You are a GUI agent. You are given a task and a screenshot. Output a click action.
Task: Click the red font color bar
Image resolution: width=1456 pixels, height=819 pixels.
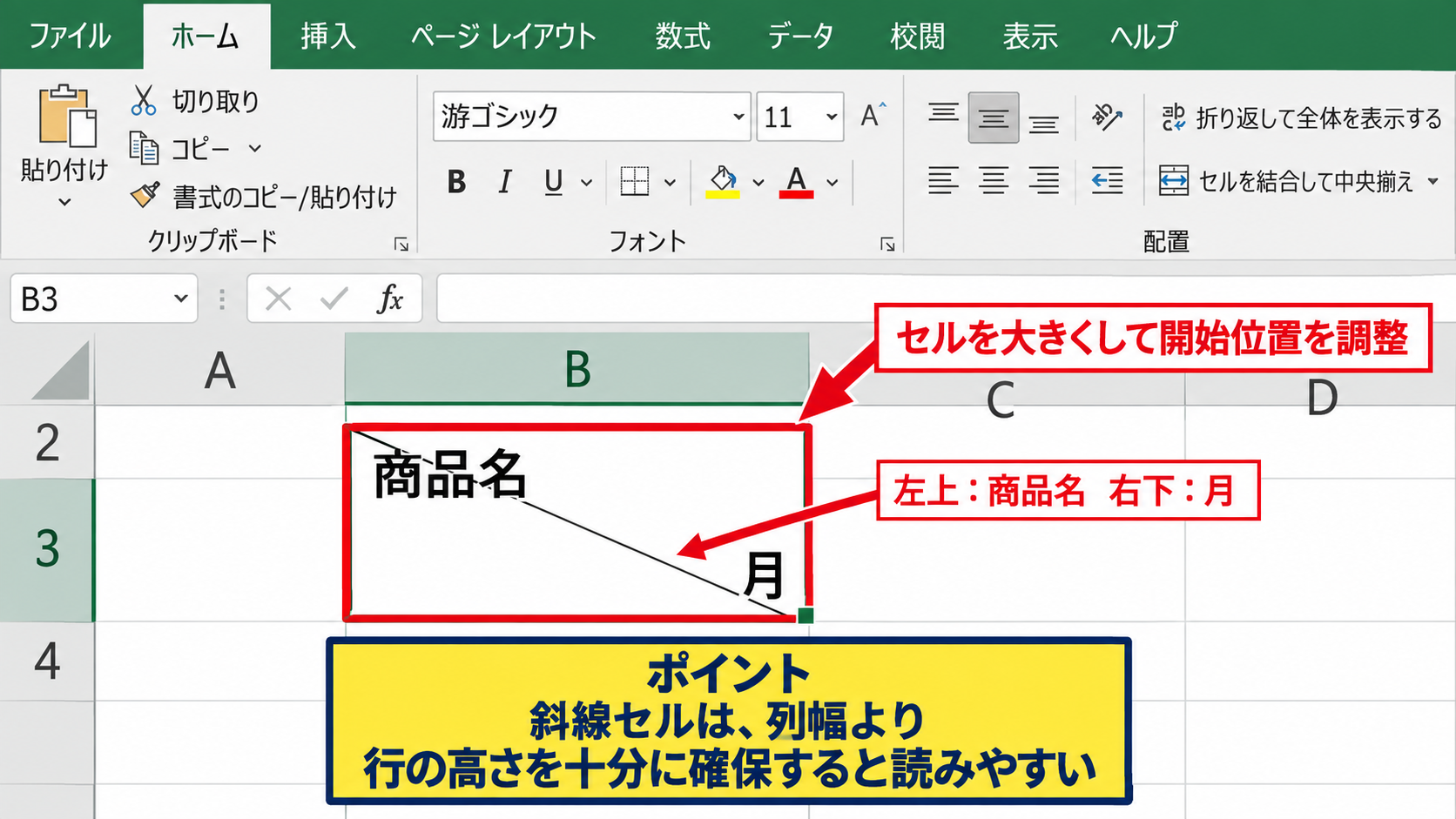pyautogui.click(x=796, y=195)
